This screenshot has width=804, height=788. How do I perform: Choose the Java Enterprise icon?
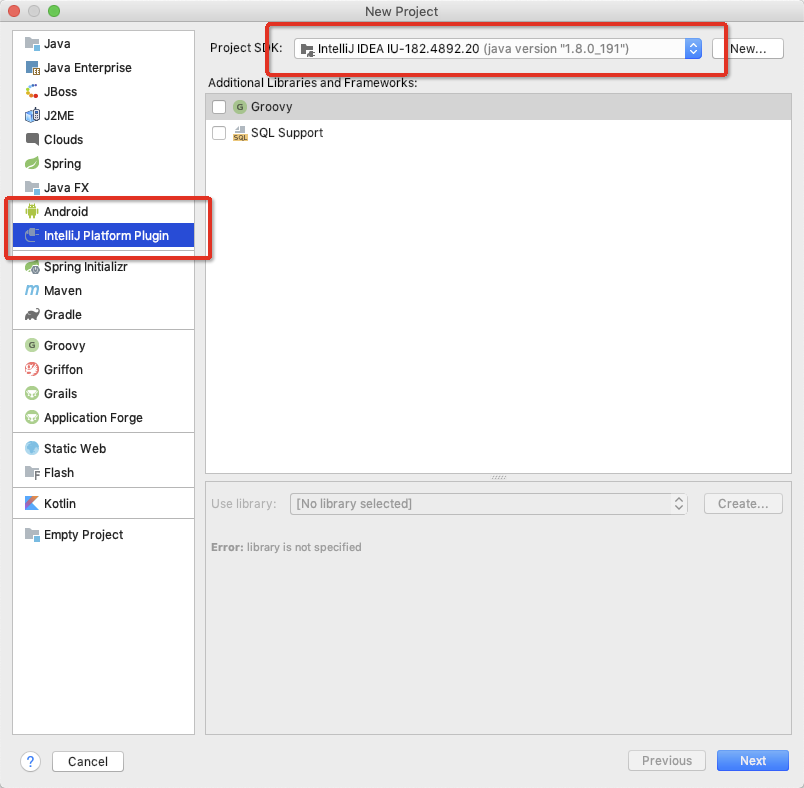tap(32, 68)
